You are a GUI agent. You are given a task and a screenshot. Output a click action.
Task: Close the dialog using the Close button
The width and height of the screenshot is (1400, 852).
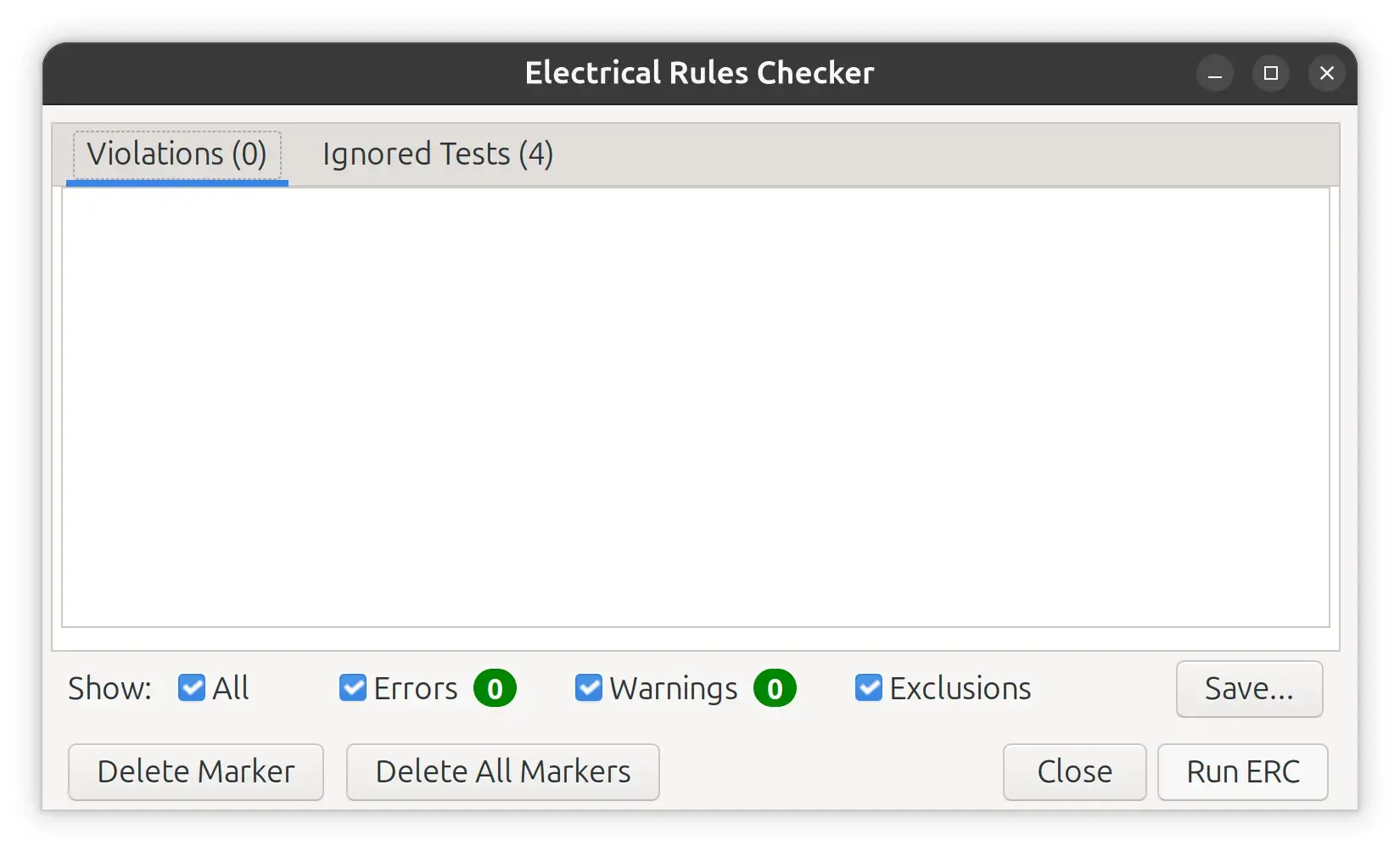pos(1074,771)
